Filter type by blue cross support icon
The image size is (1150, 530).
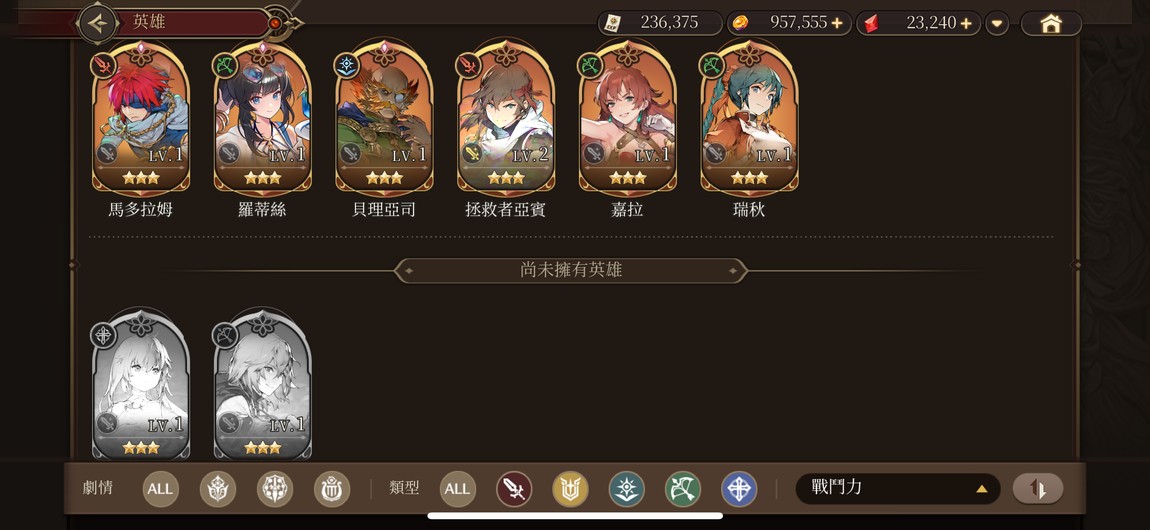739,489
